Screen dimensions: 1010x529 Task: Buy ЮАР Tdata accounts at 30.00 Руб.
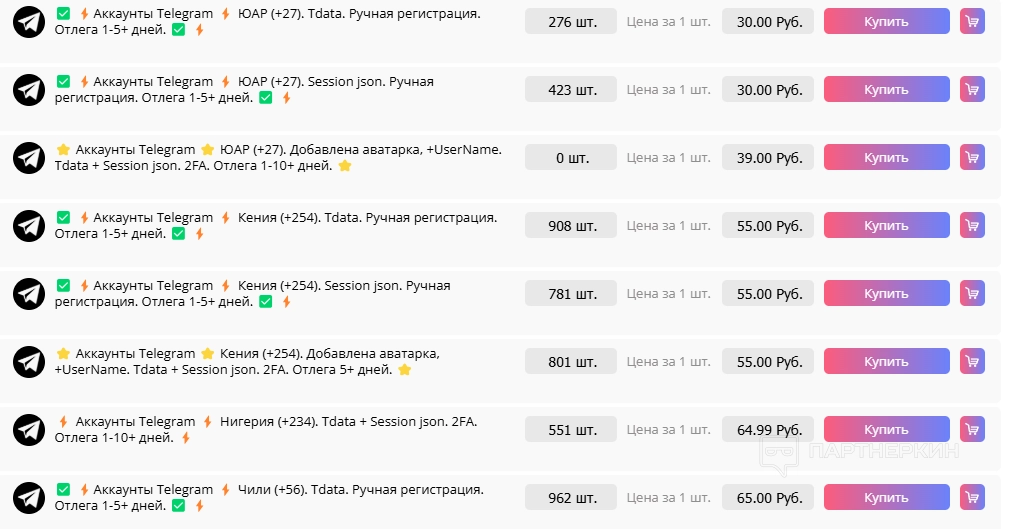886,21
